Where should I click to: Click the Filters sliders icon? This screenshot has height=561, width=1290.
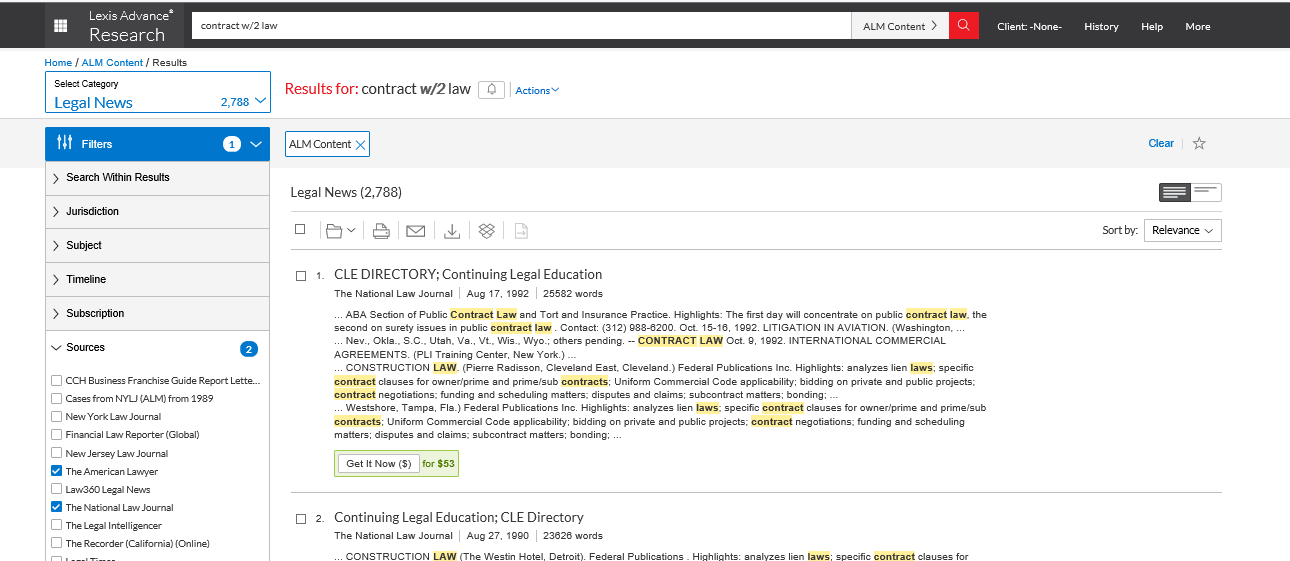point(65,143)
